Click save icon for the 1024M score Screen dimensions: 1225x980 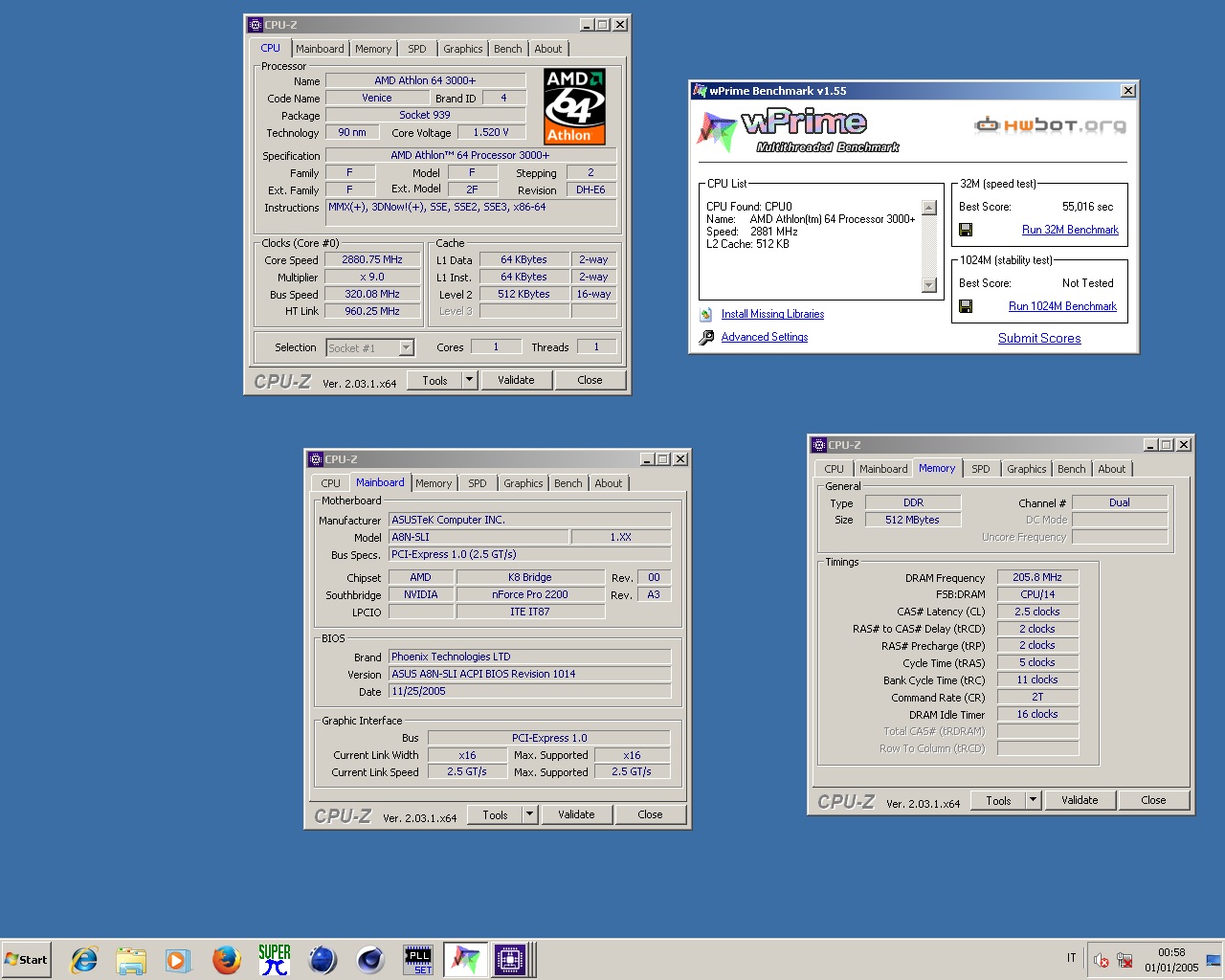(966, 306)
